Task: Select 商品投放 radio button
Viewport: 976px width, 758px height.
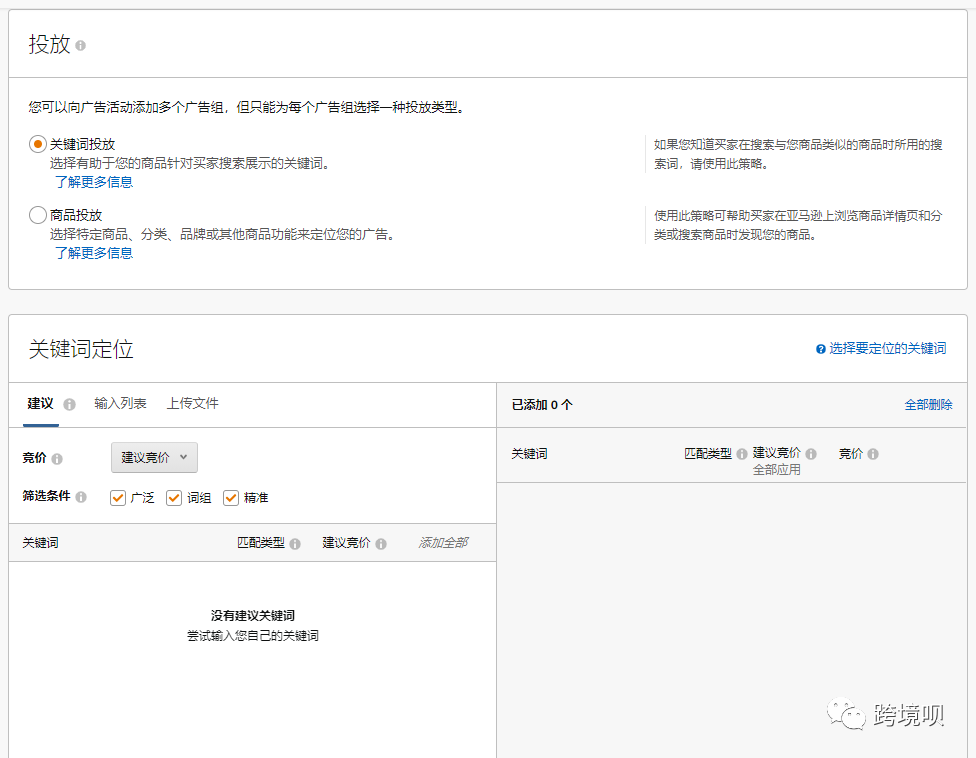Action: [x=38, y=215]
